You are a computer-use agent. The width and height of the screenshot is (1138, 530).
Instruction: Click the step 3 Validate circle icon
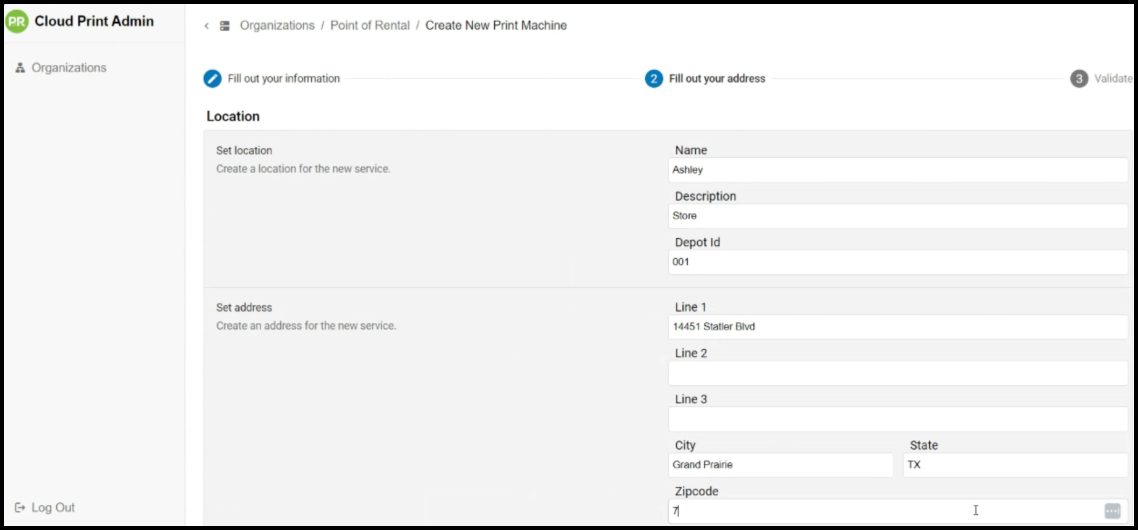[x=1079, y=79]
